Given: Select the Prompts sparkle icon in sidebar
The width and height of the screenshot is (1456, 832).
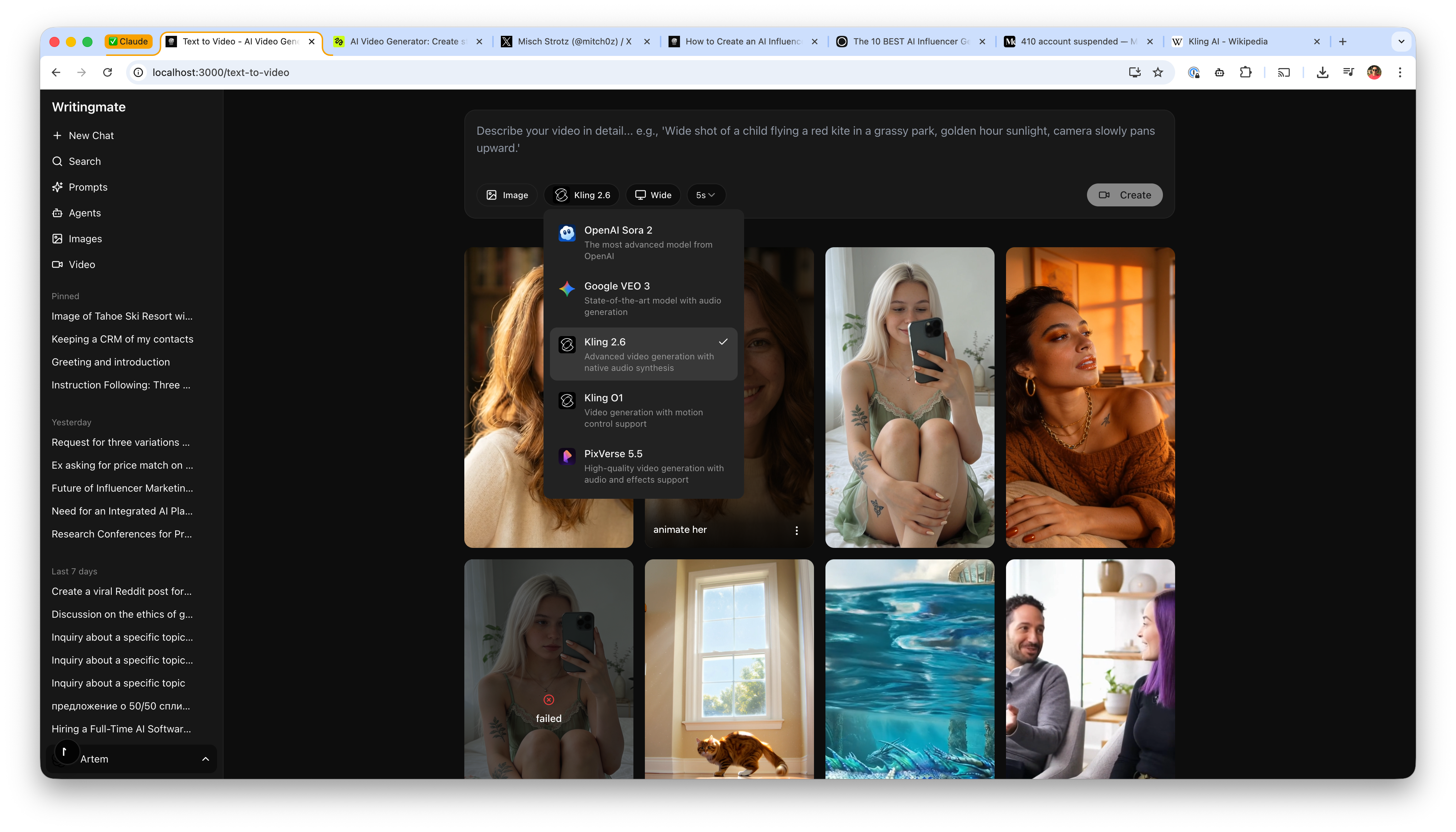Looking at the screenshot, I should [x=58, y=187].
